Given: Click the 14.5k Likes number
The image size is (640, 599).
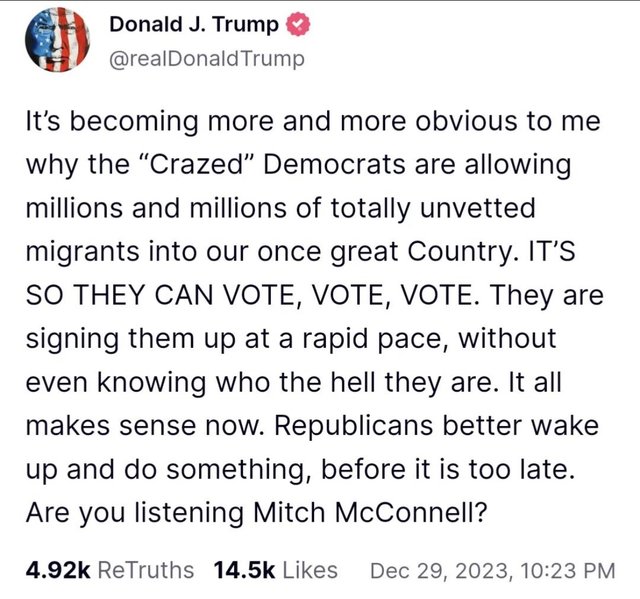Looking at the screenshot, I should tap(241, 570).
